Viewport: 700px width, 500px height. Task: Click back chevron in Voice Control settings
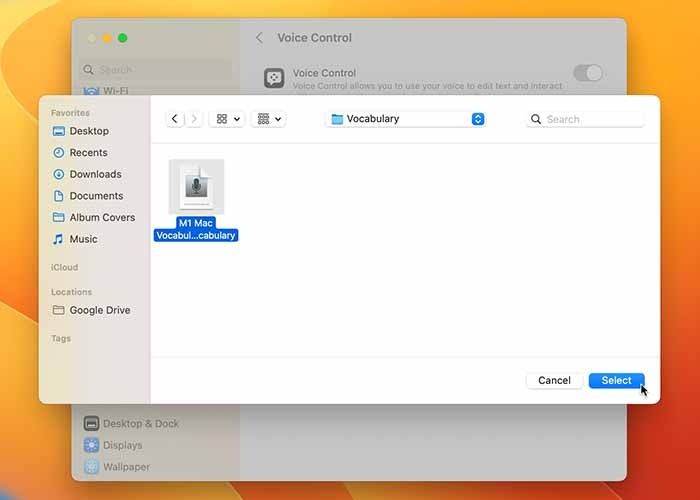(x=259, y=38)
